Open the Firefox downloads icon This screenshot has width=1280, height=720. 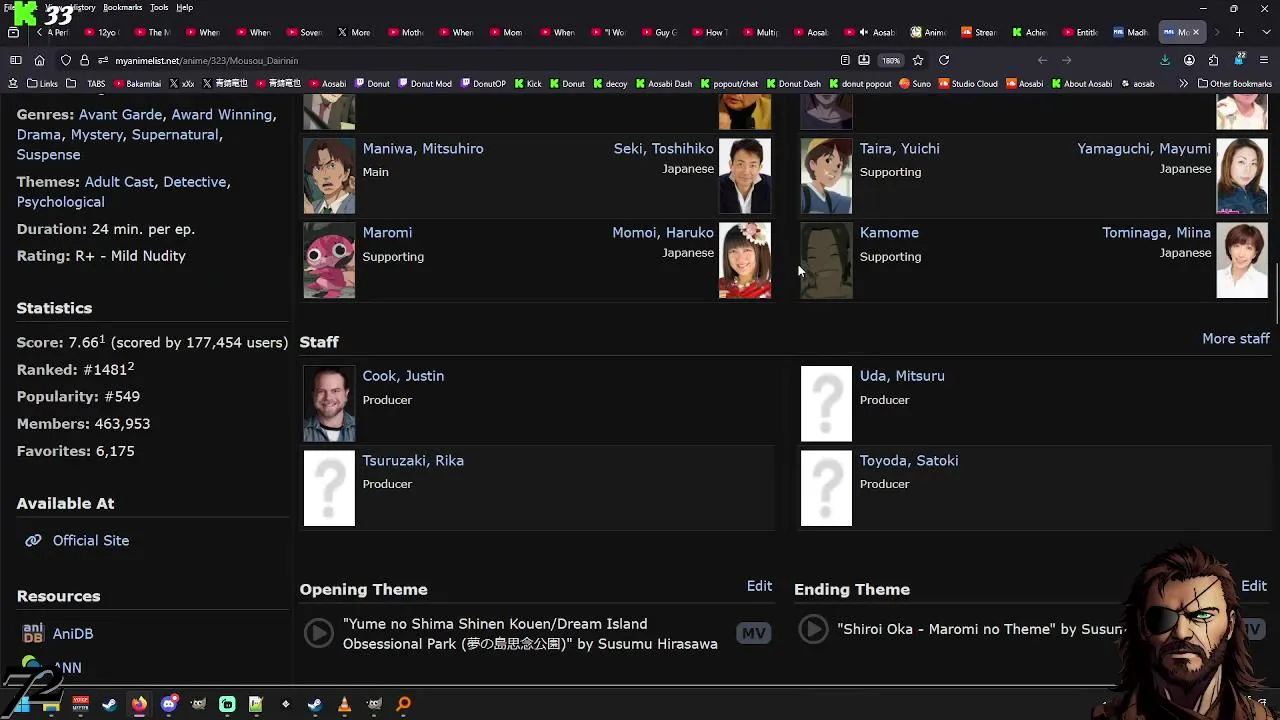(1165, 60)
